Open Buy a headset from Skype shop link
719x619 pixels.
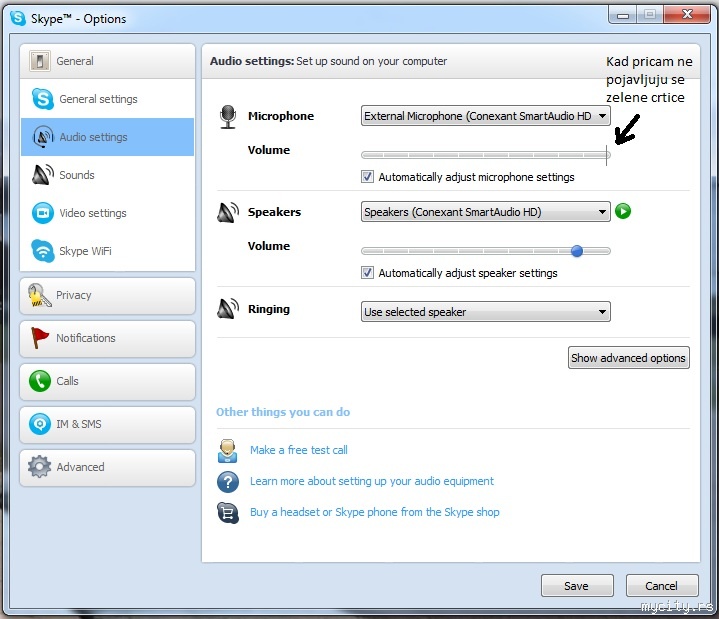[375, 512]
